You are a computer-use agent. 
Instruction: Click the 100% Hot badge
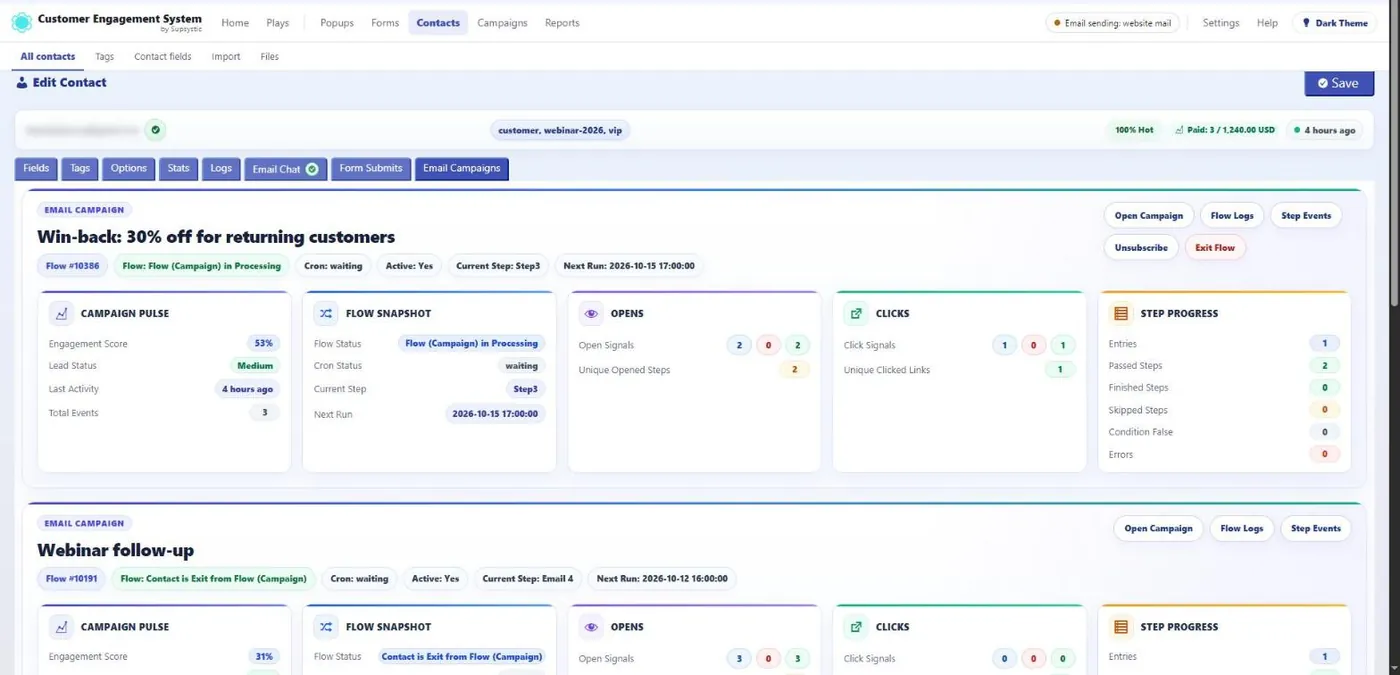pos(1135,130)
